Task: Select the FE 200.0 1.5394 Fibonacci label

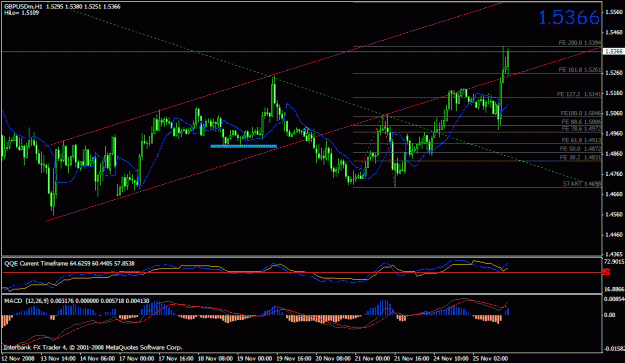Action: 580,43
